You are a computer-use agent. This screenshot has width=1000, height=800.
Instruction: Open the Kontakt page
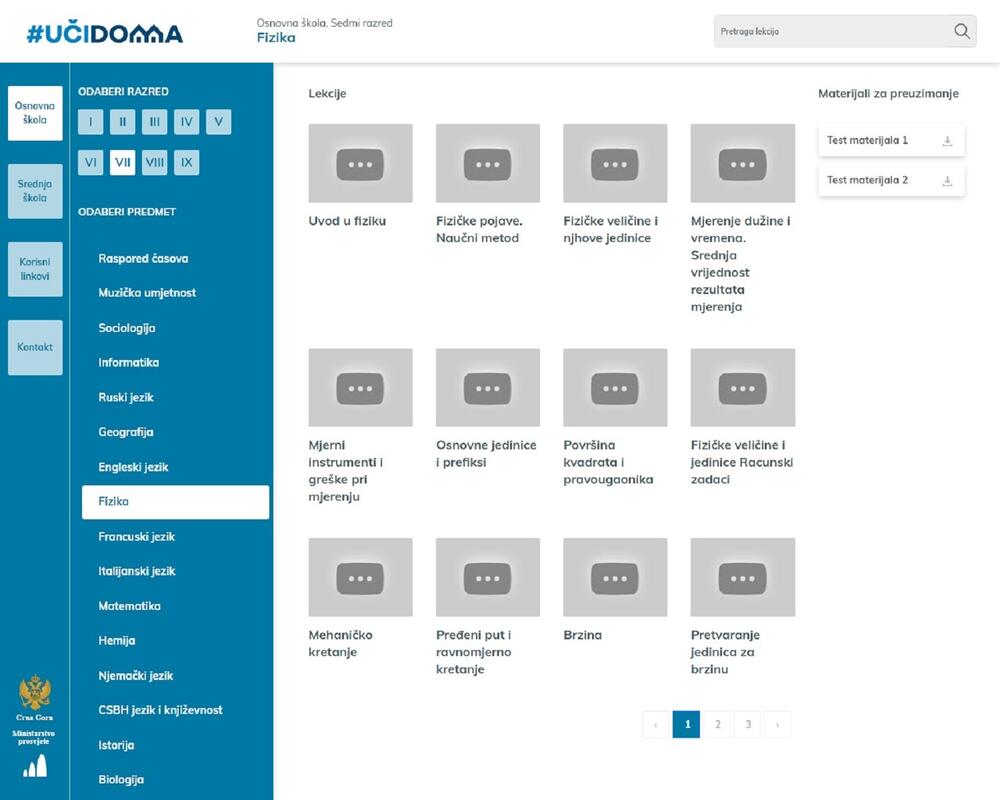[35, 347]
